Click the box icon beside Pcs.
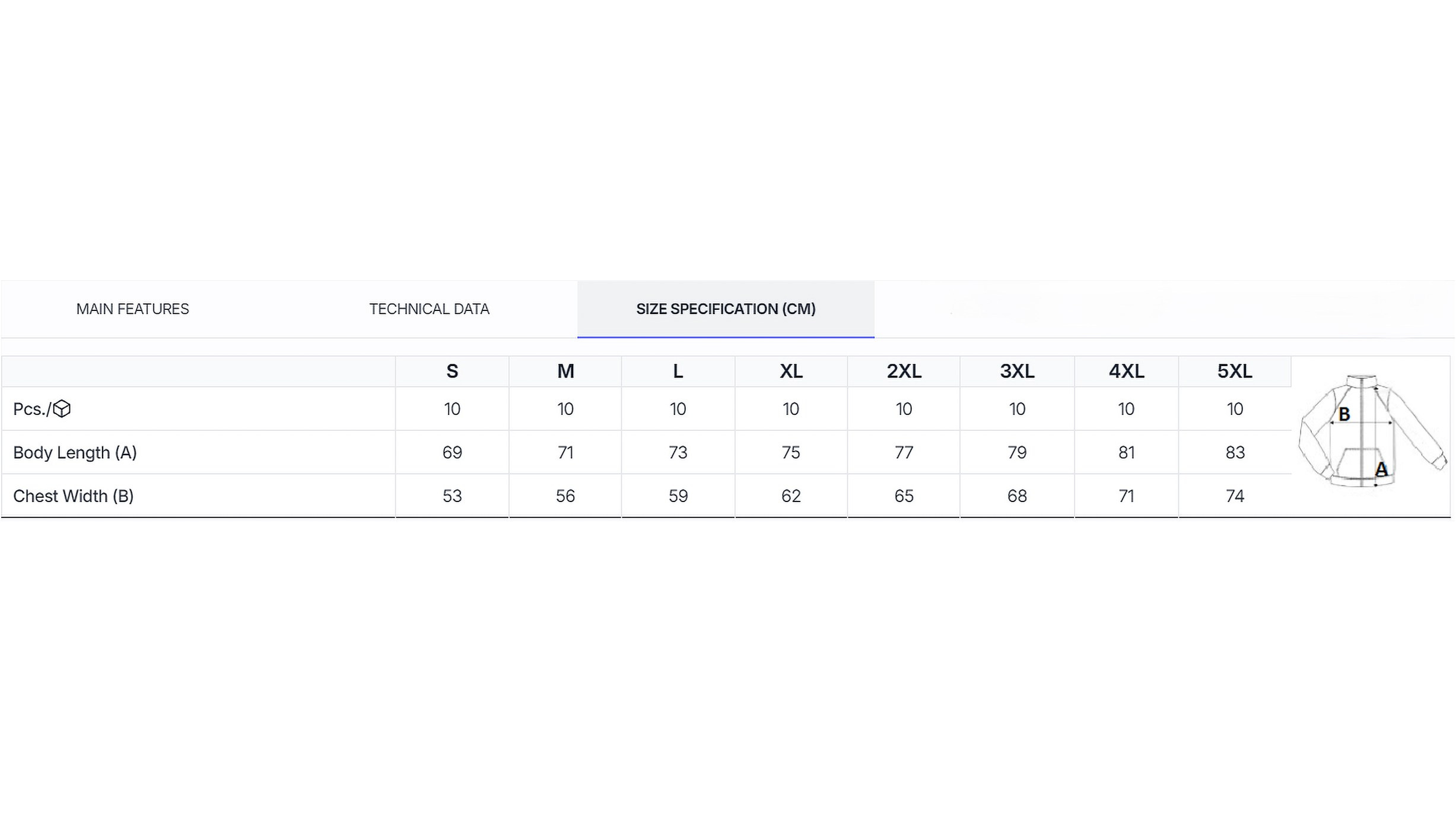 point(62,409)
